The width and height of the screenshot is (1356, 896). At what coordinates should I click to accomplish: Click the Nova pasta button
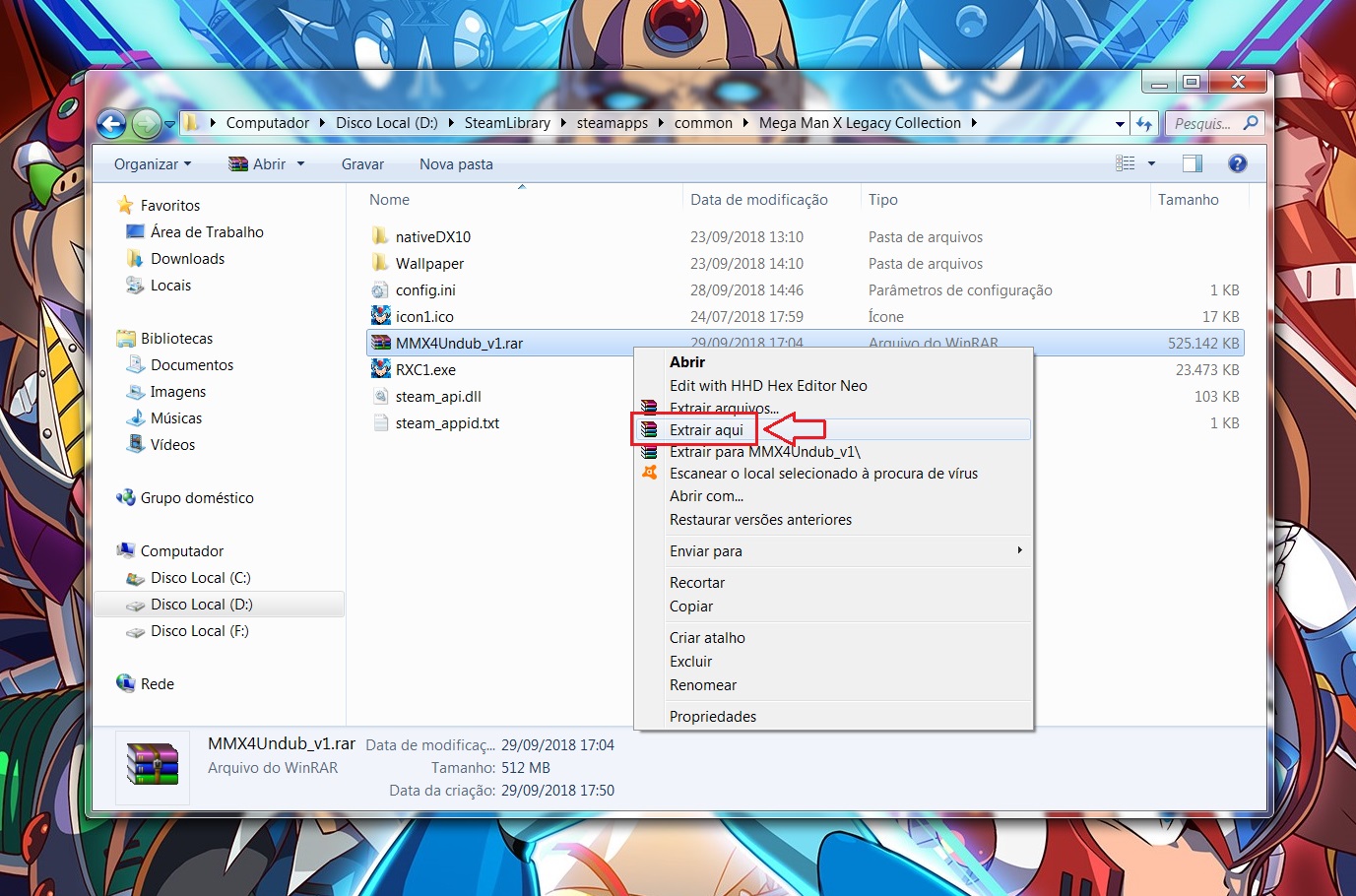456,164
